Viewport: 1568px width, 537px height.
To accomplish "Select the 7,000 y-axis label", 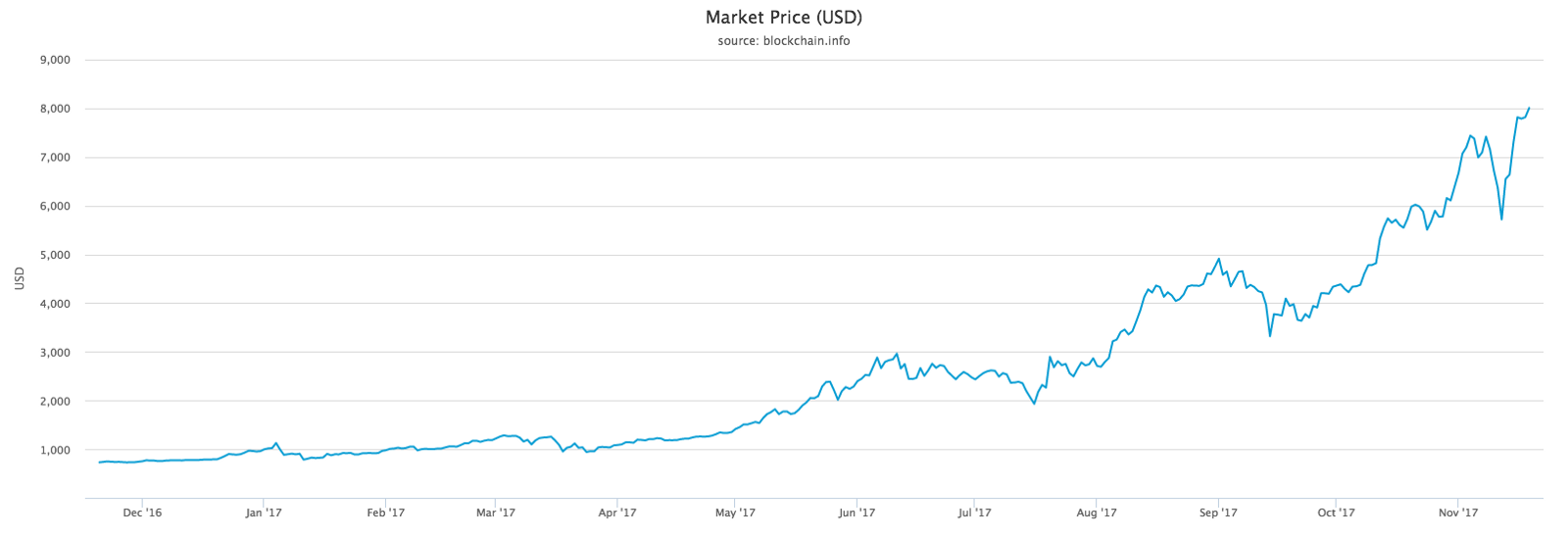I will (55, 158).
